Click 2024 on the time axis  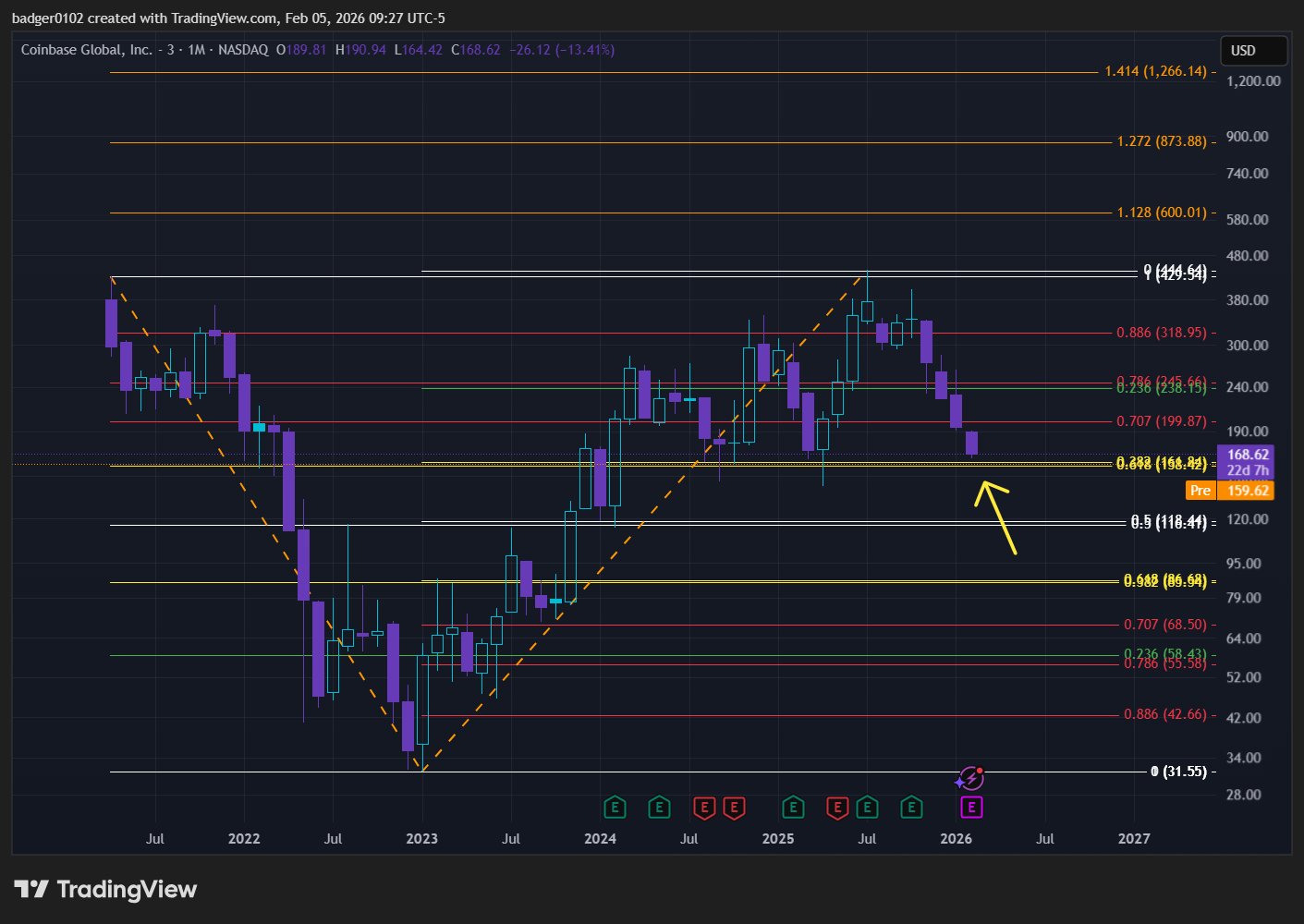tap(600, 839)
